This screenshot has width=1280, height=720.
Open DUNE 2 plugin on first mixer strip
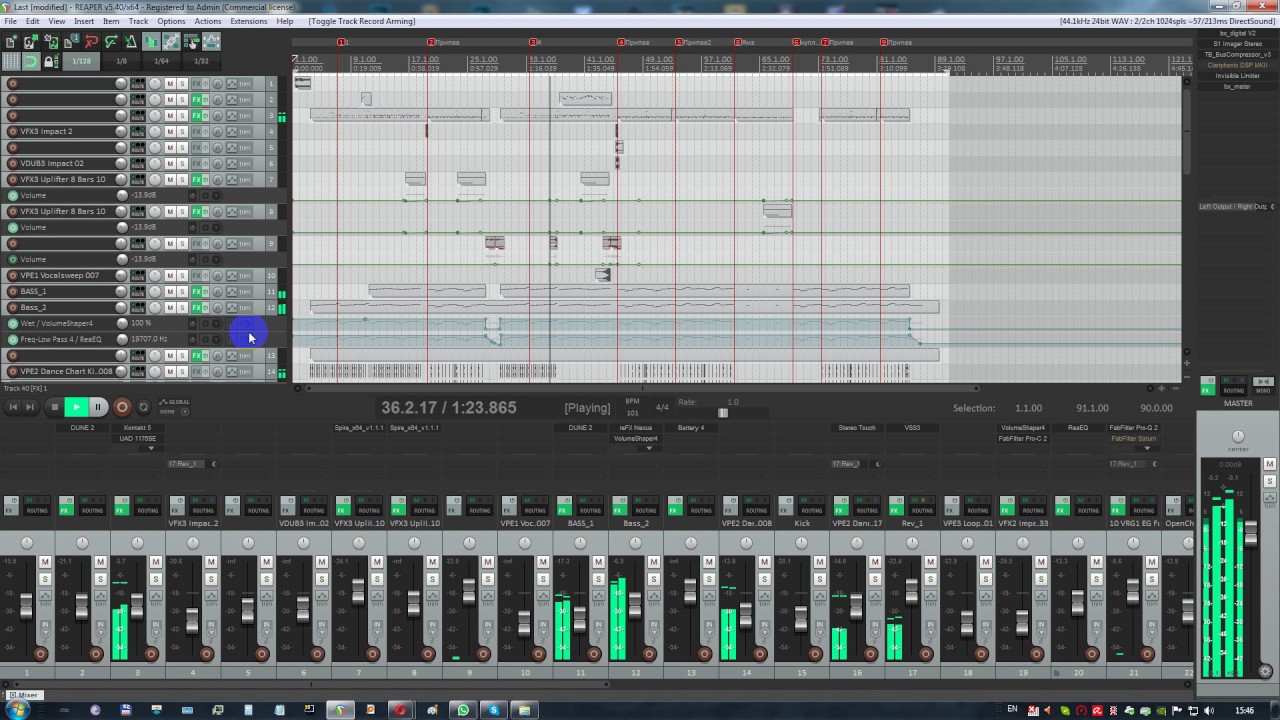(82, 428)
